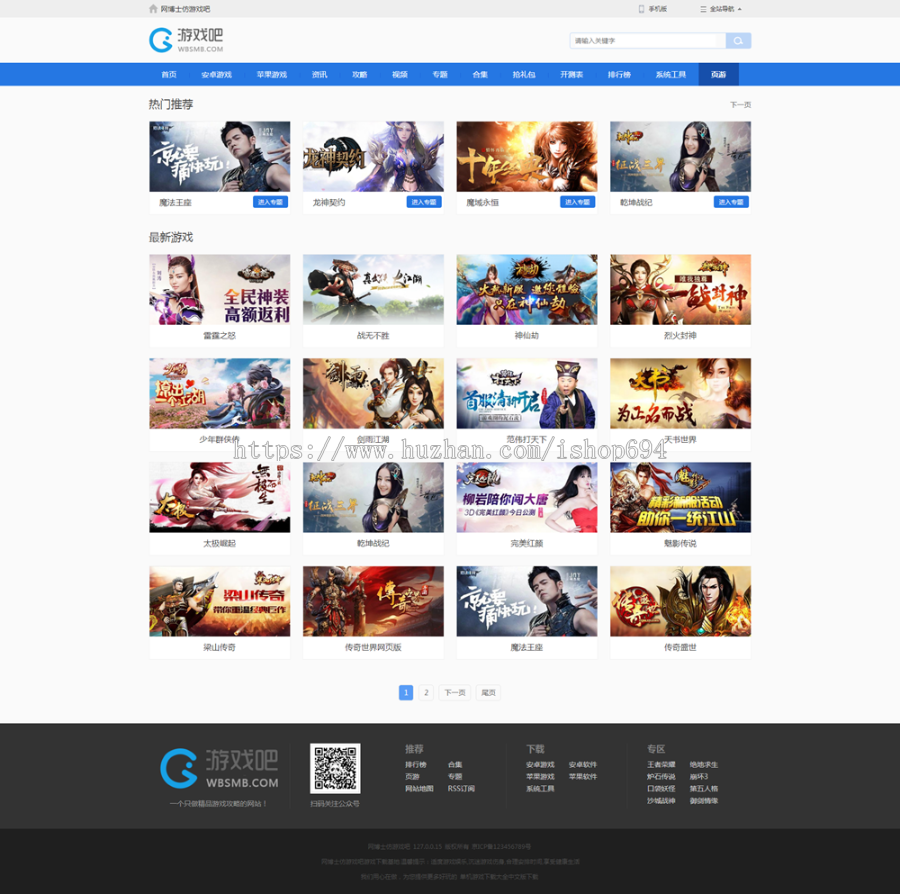Screen dimensions: 900x894
Task: Open the 范伟打天下 game thumbnail
Action: (527, 393)
